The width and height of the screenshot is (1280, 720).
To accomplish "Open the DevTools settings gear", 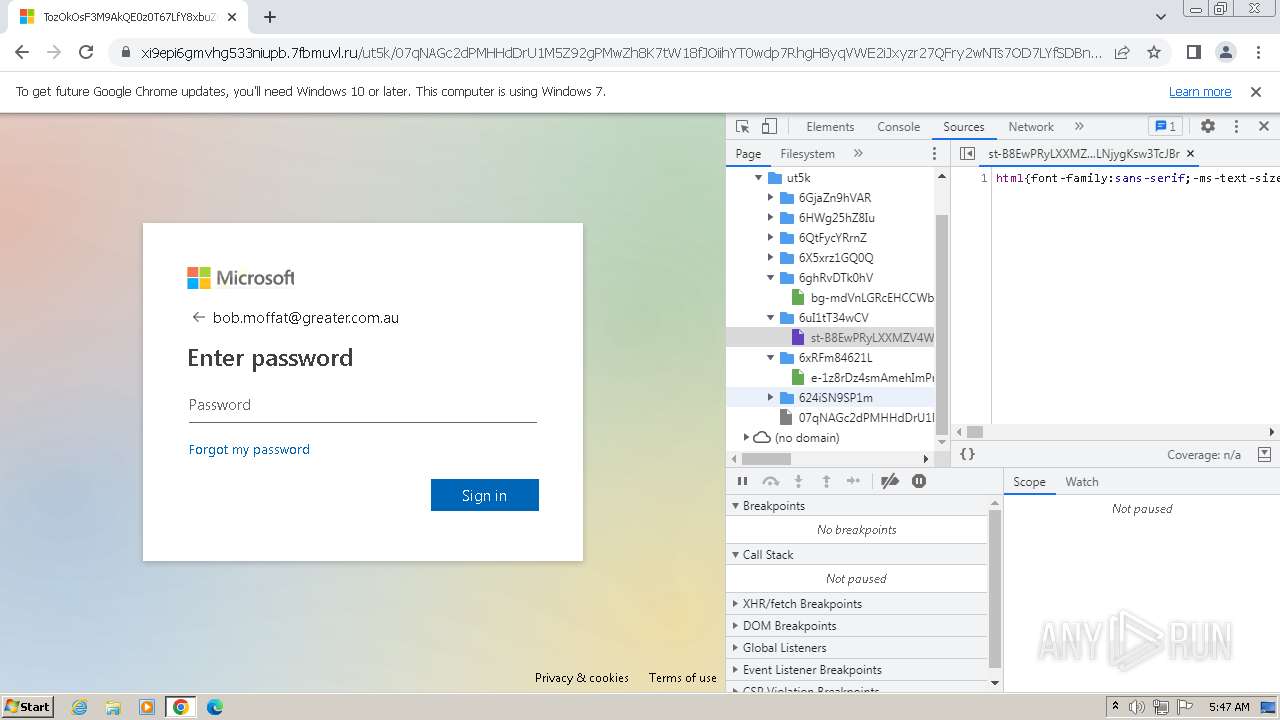I will pyautogui.click(x=1208, y=127).
